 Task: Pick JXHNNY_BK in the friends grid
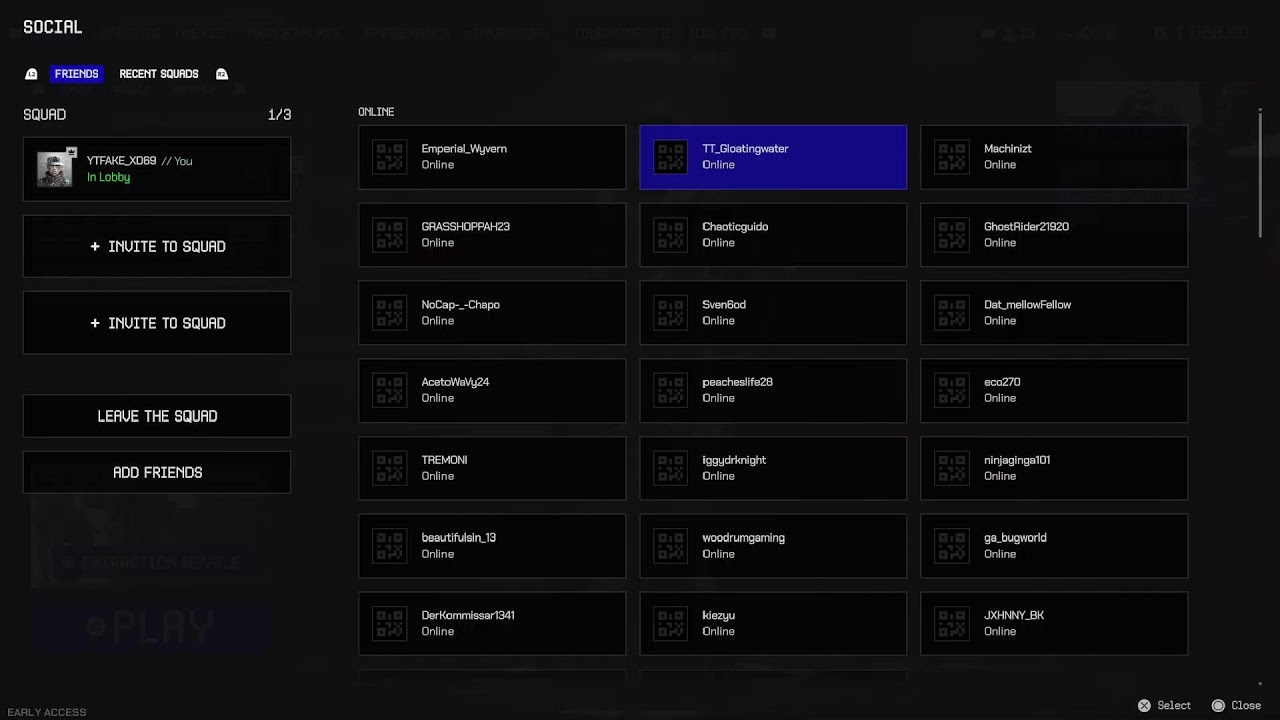tap(1054, 623)
